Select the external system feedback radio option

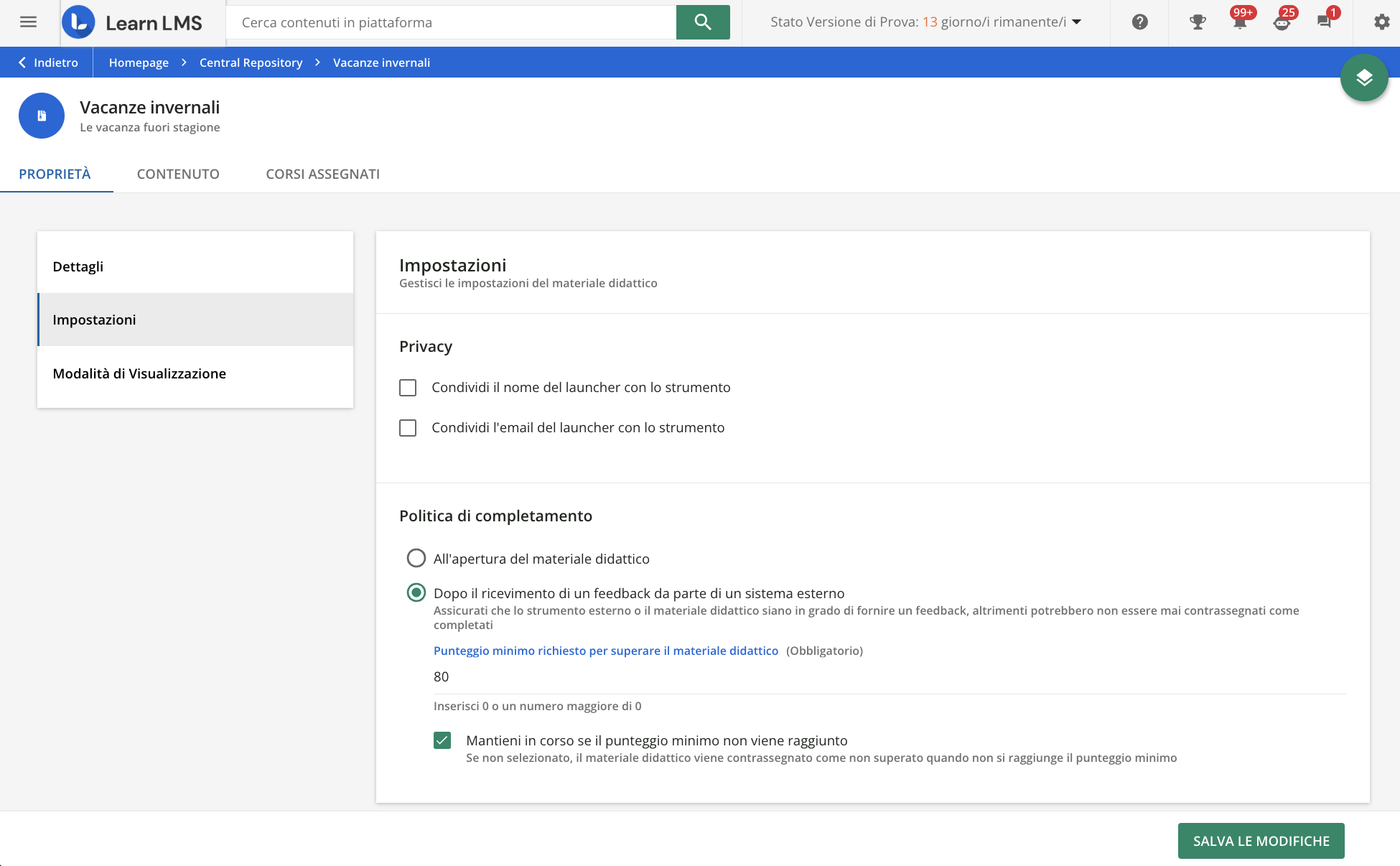(x=416, y=592)
